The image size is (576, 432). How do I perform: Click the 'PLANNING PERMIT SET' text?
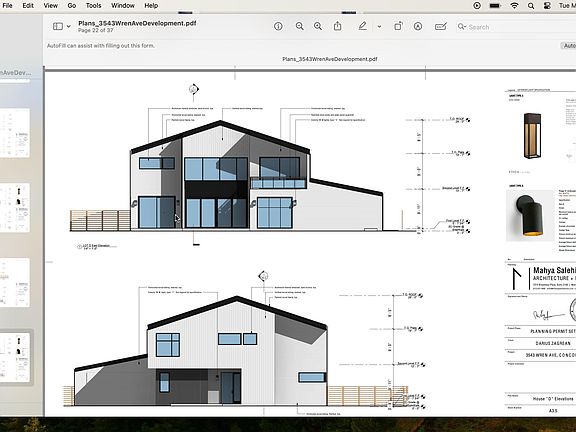(x=553, y=331)
